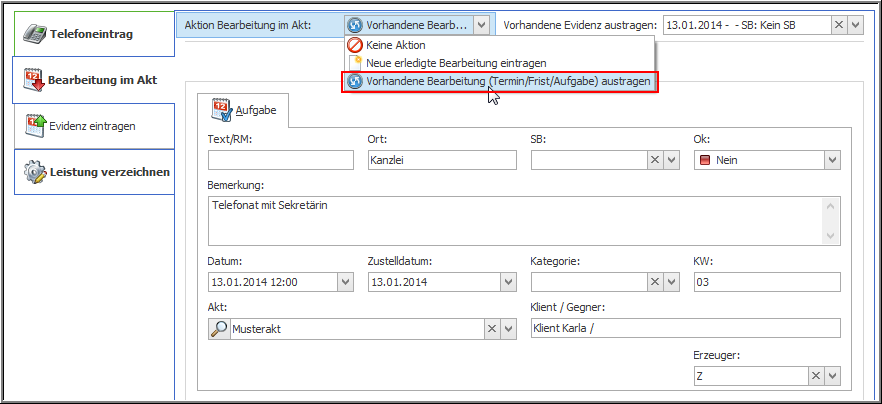Viewport: 882px width, 404px height.
Task: Click the Aufgabe tab
Action: pyautogui.click(x=243, y=111)
